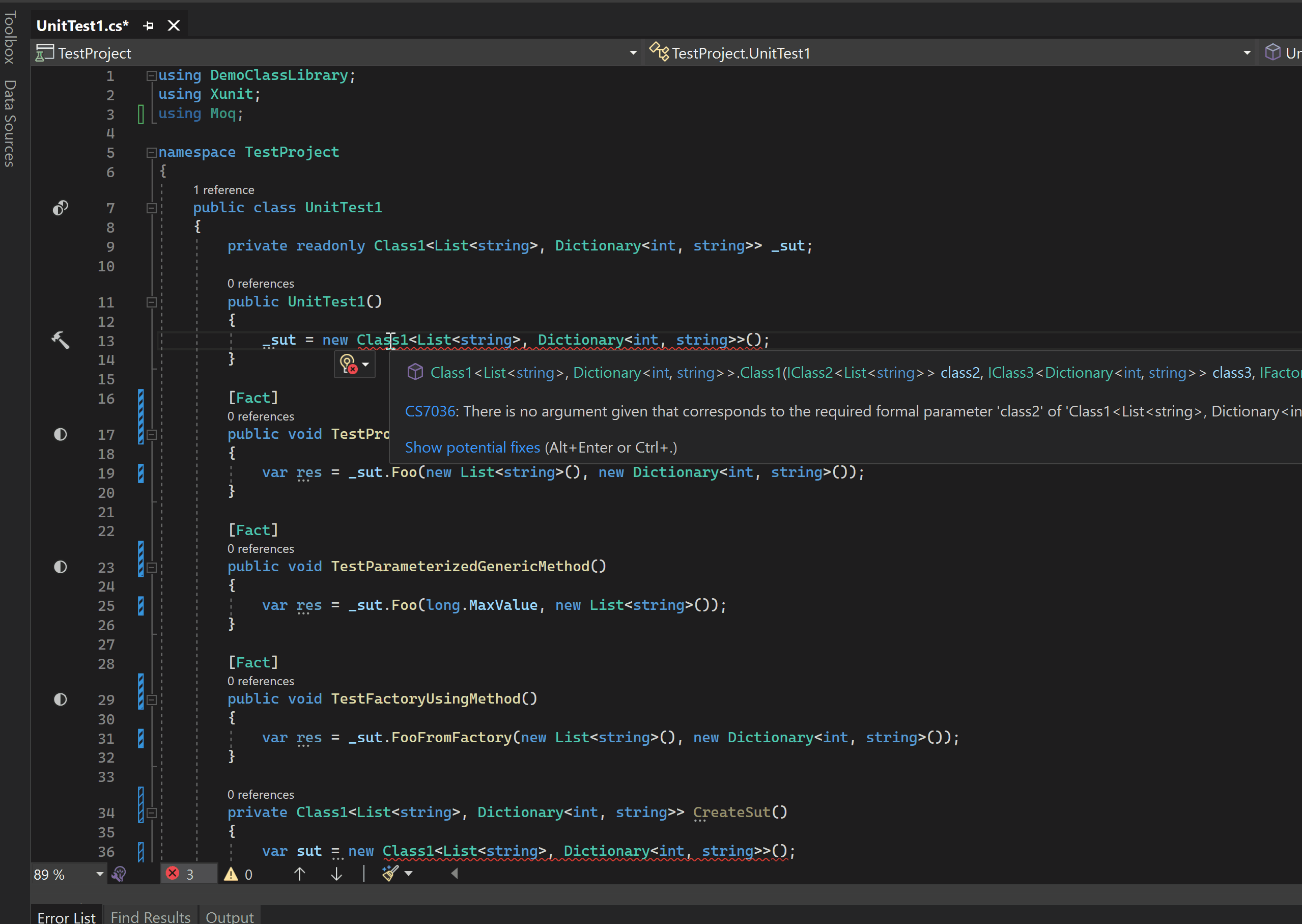Click the Show potential fixes link
Viewport: 1302px width, 924px height.
point(472,448)
